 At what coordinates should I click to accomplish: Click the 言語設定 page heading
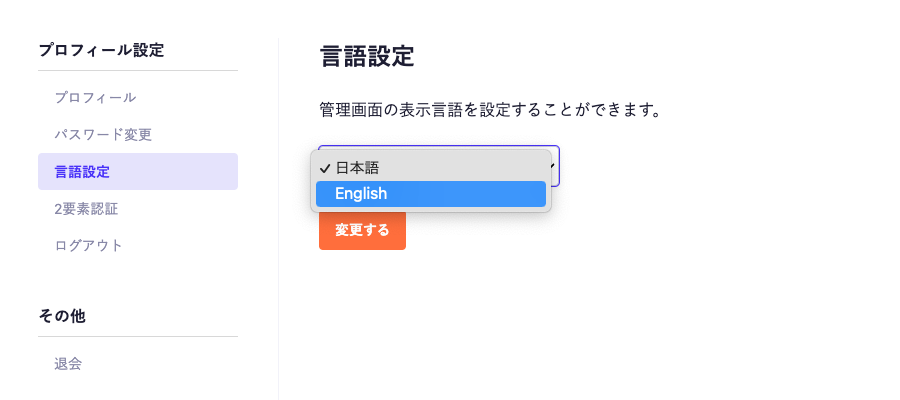367,57
